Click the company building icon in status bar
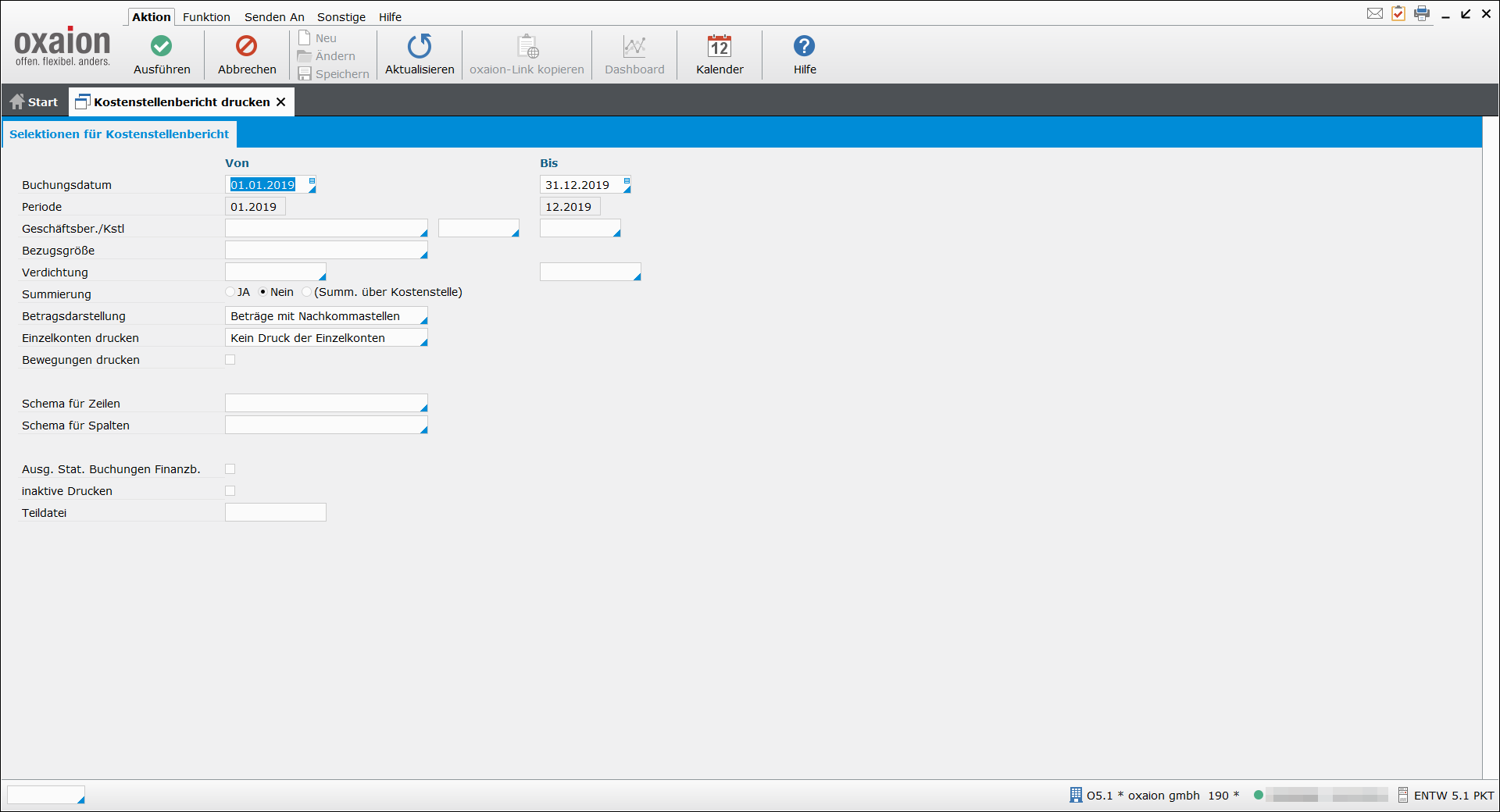The height and width of the screenshot is (812, 1500). pyautogui.click(x=1076, y=795)
